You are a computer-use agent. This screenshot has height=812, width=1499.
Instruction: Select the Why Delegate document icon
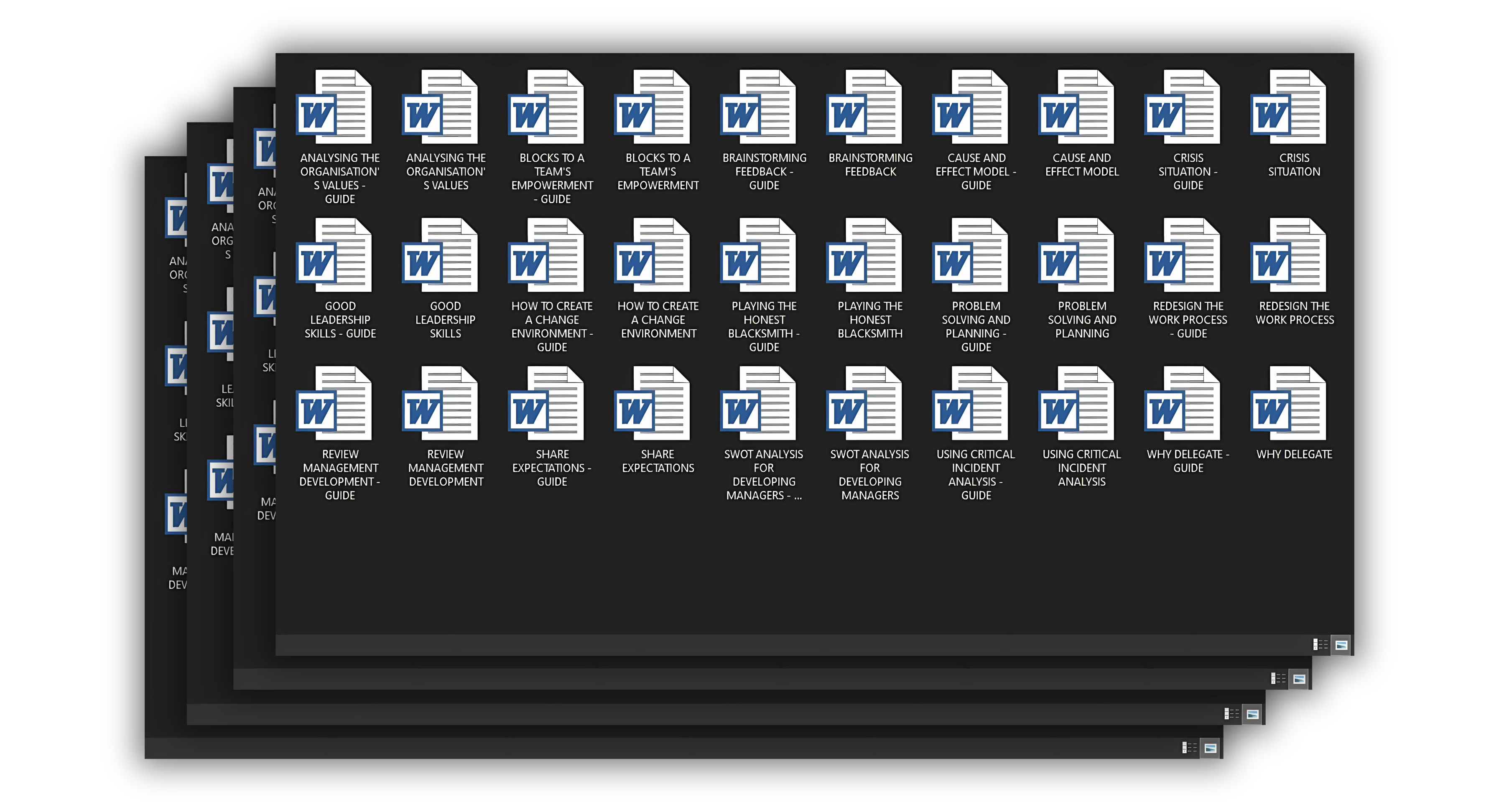[x=1288, y=404]
